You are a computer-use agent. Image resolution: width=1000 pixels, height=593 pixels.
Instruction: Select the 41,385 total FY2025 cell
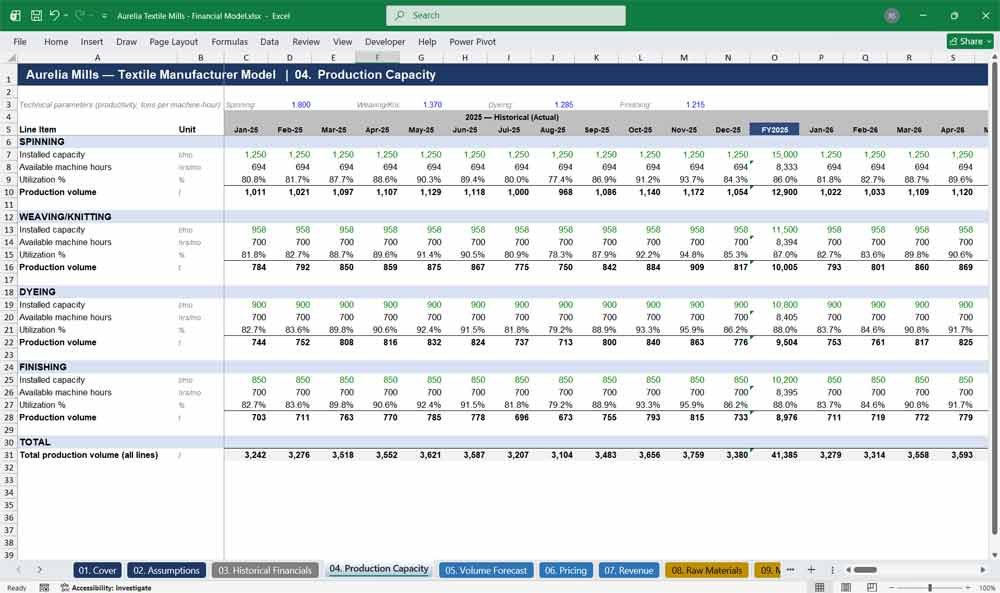[x=774, y=455]
